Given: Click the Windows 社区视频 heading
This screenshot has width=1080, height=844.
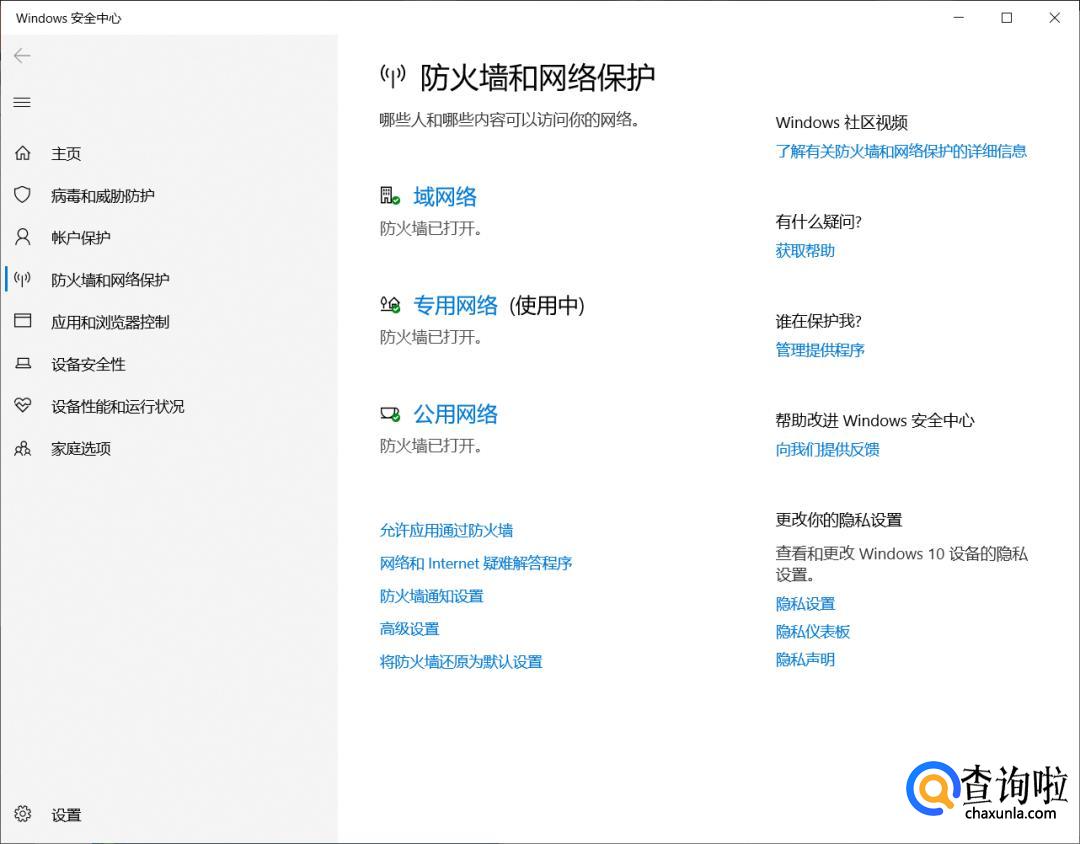Looking at the screenshot, I should tap(842, 123).
